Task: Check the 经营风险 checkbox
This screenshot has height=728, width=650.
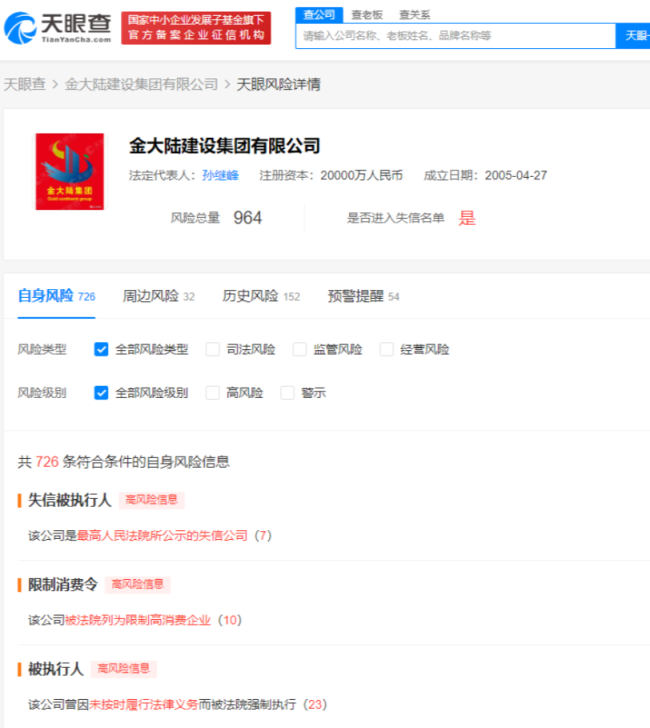Action: click(x=386, y=349)
